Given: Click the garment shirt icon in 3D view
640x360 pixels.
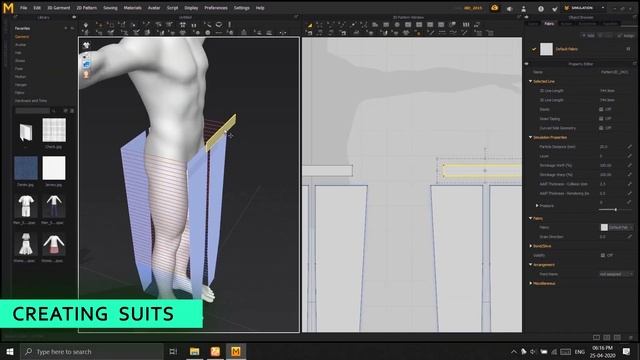Looking at the screenshot, I should (x=86, y=45).
